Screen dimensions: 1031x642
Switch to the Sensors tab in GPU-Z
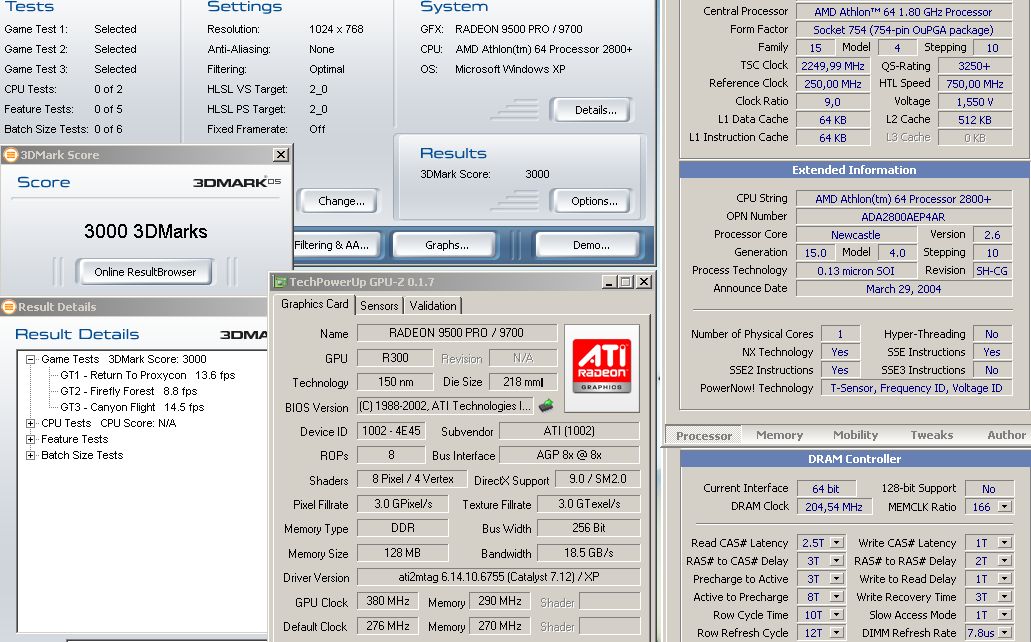379,306
